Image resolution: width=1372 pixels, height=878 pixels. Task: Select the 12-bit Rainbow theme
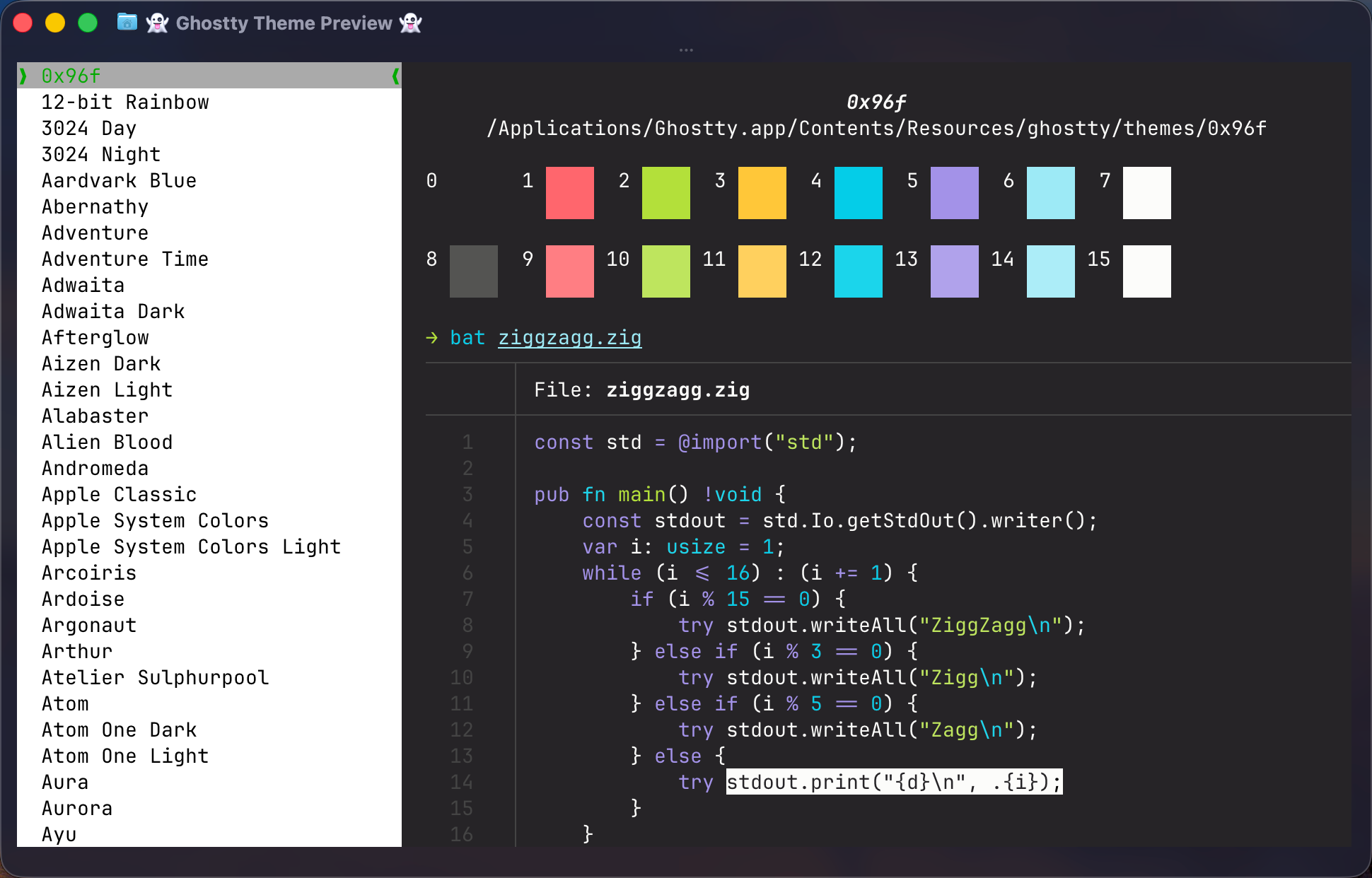tap(209, 102)
